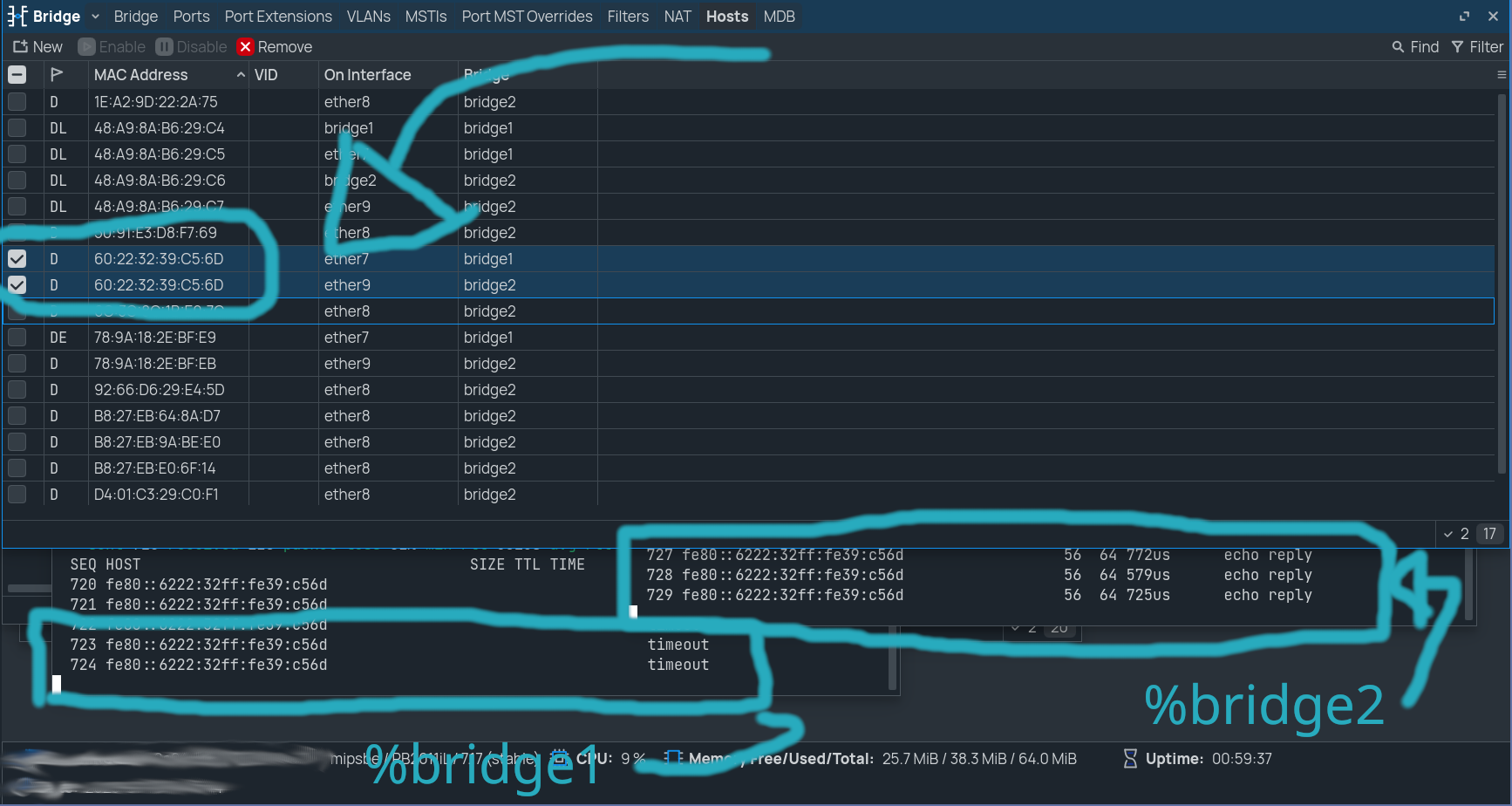Select the Hosts tab

tap(727, 17)
